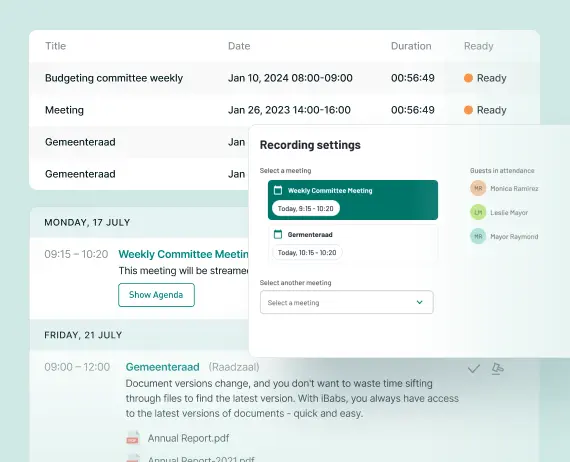
Task: Click the Recording settings heading
Action: point(310,145)
